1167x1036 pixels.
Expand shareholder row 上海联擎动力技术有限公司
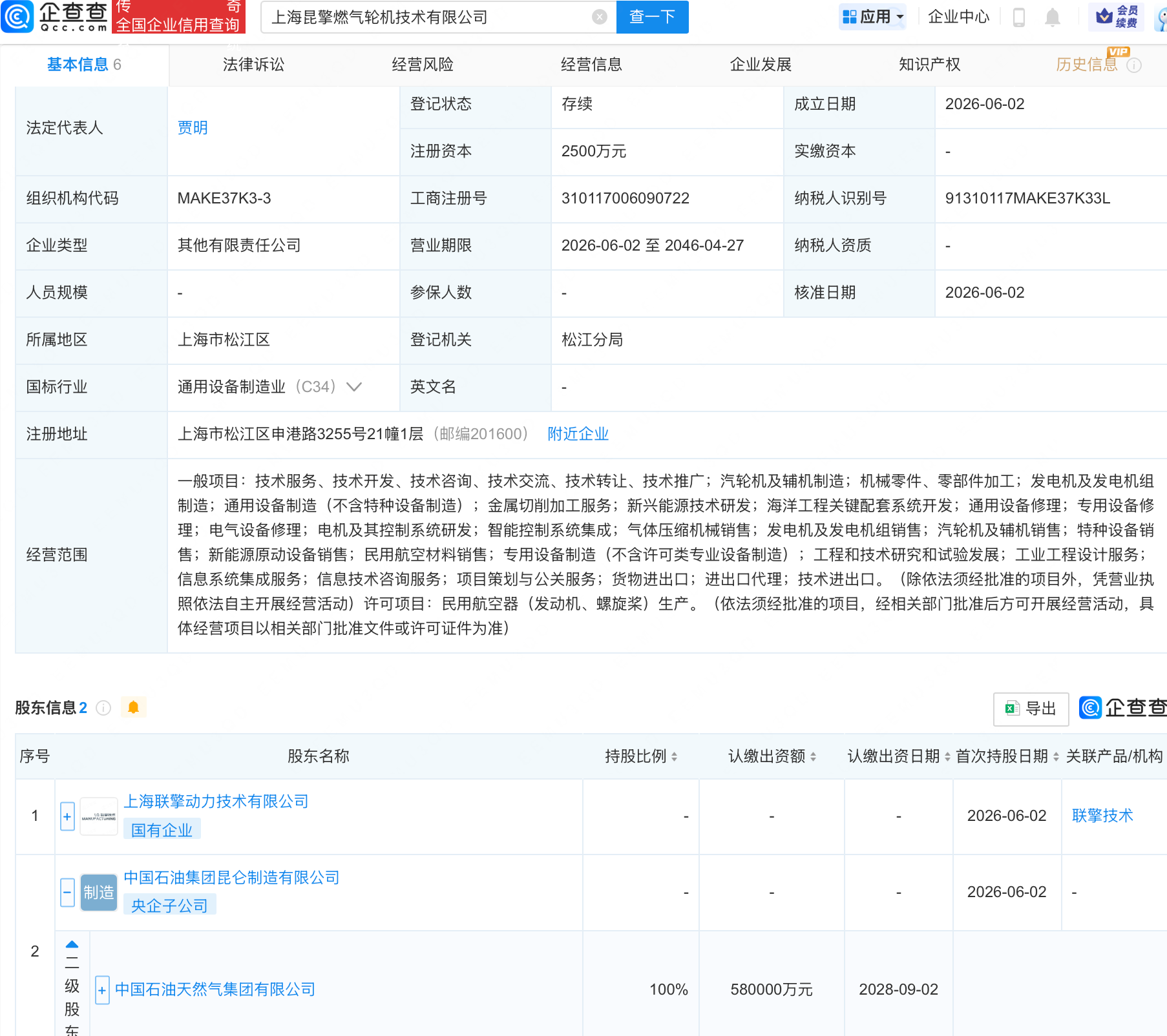67,816
